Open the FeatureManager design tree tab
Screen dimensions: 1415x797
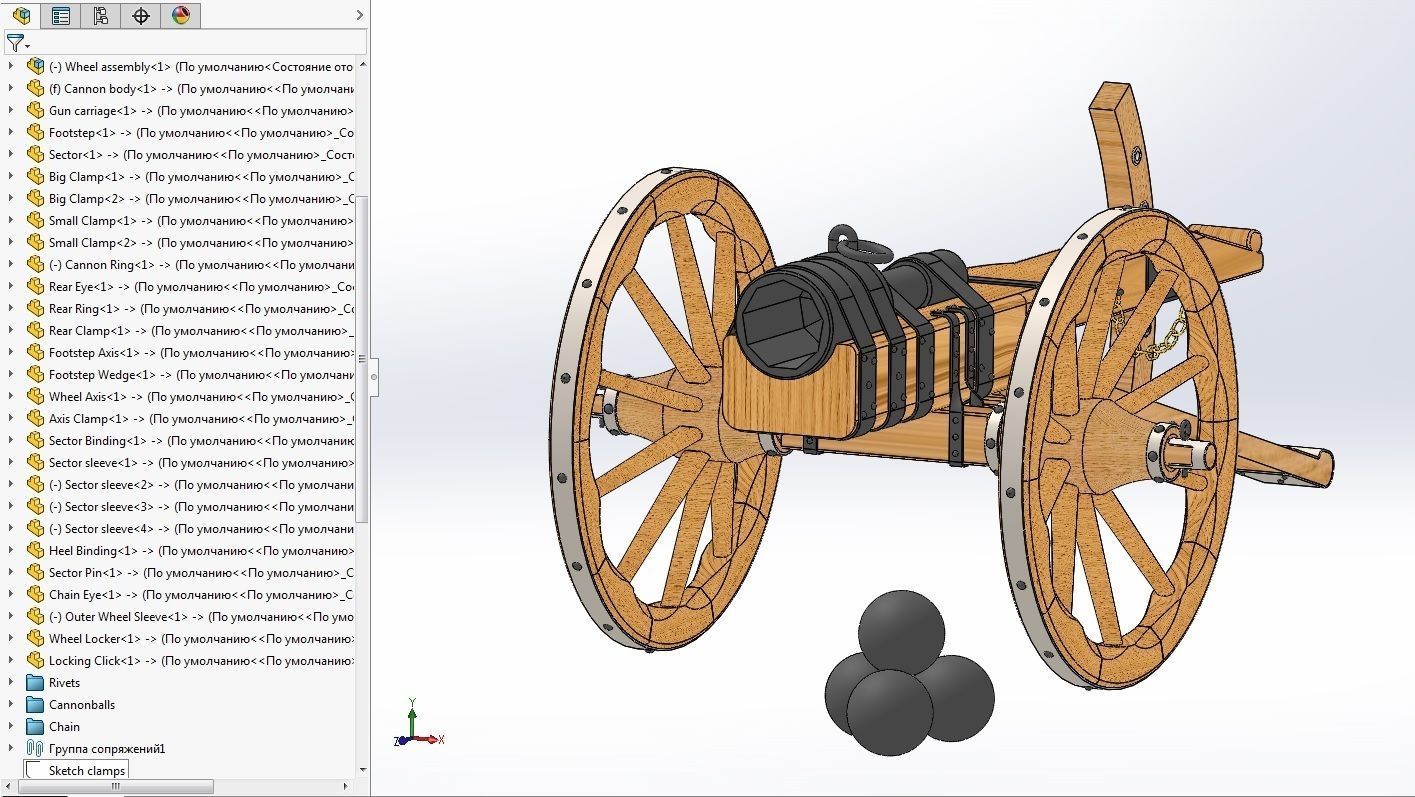point(20,15)
